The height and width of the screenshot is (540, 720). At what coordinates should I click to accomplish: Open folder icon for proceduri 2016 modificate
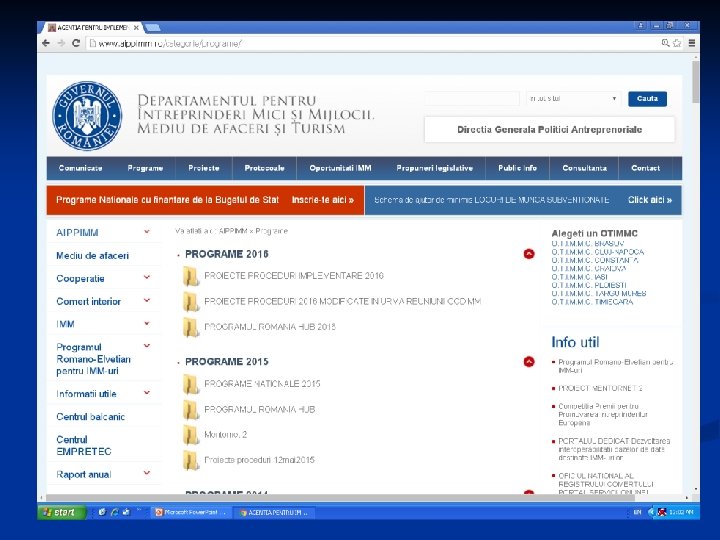click(x=191, y=302)
